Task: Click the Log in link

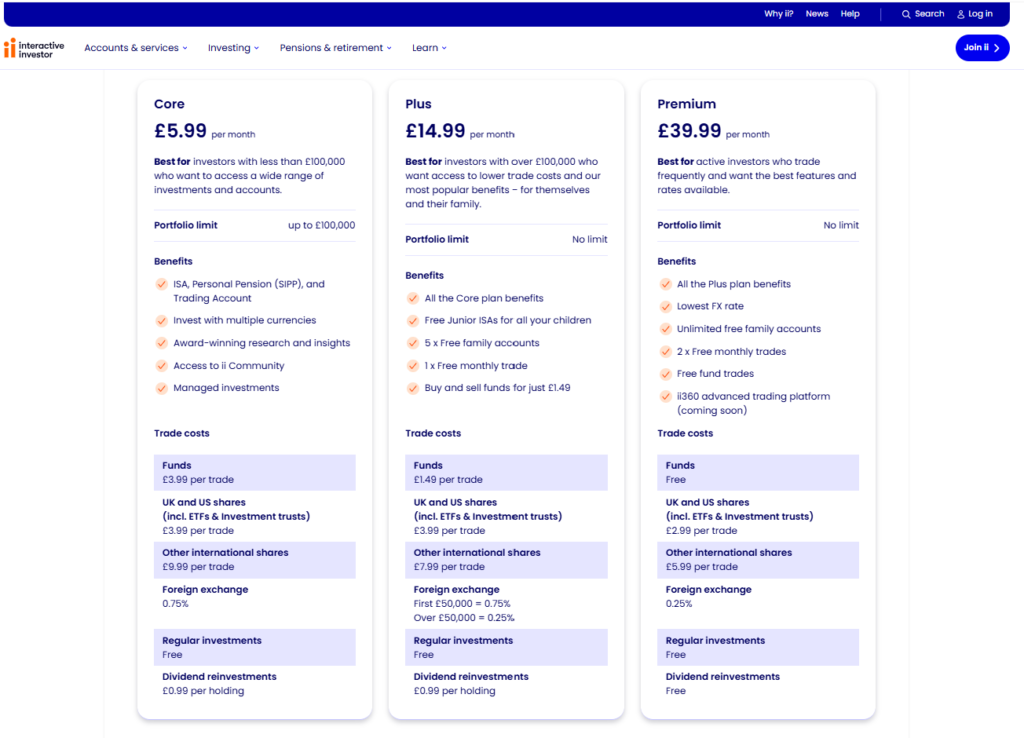Action: (979, 14)
